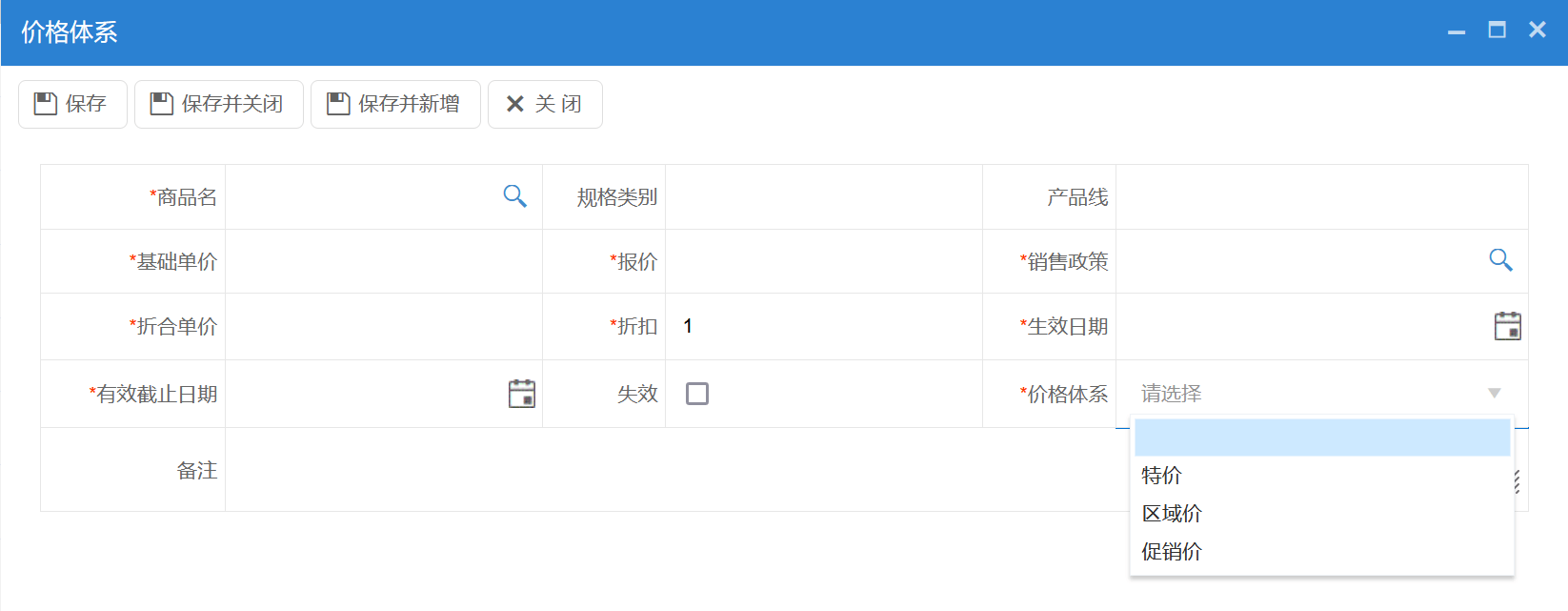Maximize the 价格体系 window

point(1497,31)
